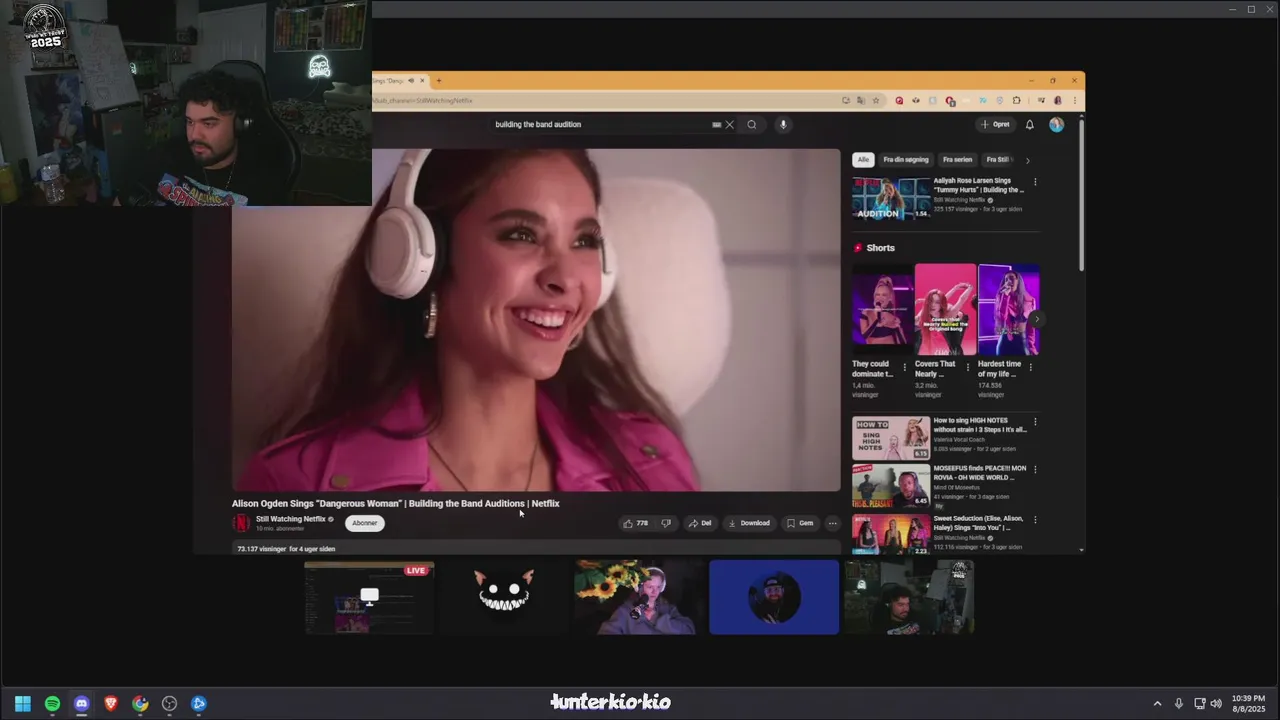Close the Chrome tab with X
This screenshot has height=720, width=1280.
(422, 81)
